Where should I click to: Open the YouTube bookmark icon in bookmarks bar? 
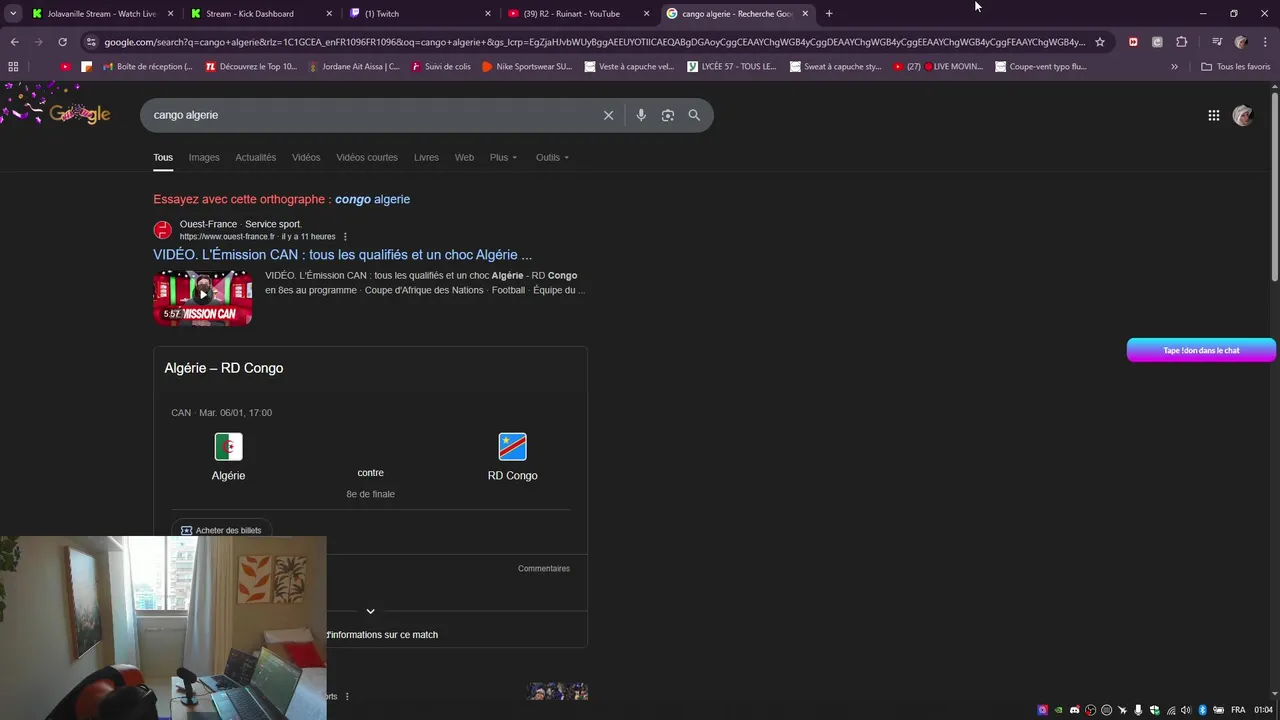coord(65,67)
